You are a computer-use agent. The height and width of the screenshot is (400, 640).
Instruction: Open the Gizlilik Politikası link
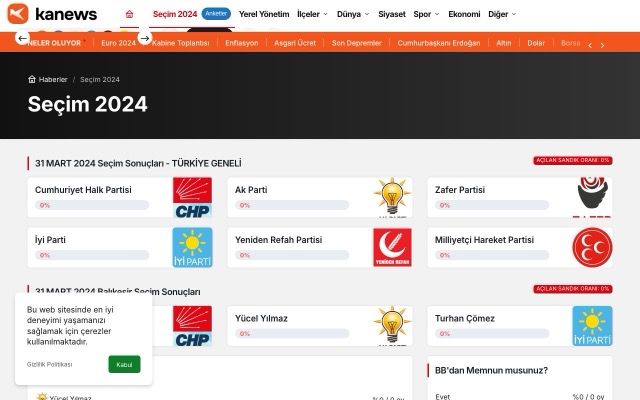click(49, 364)
